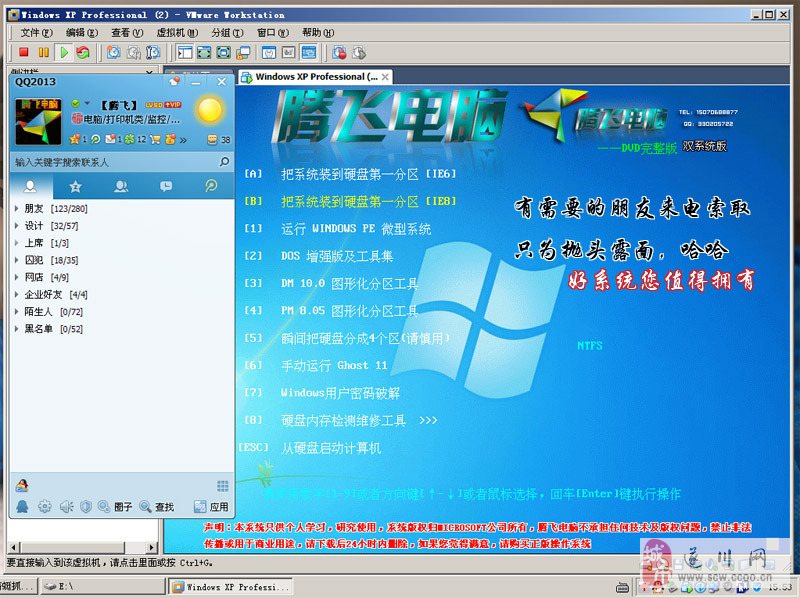The image size is (800, 598).
Task: Switch to QQ friends-feed star tab
Action: coord(76,186)
